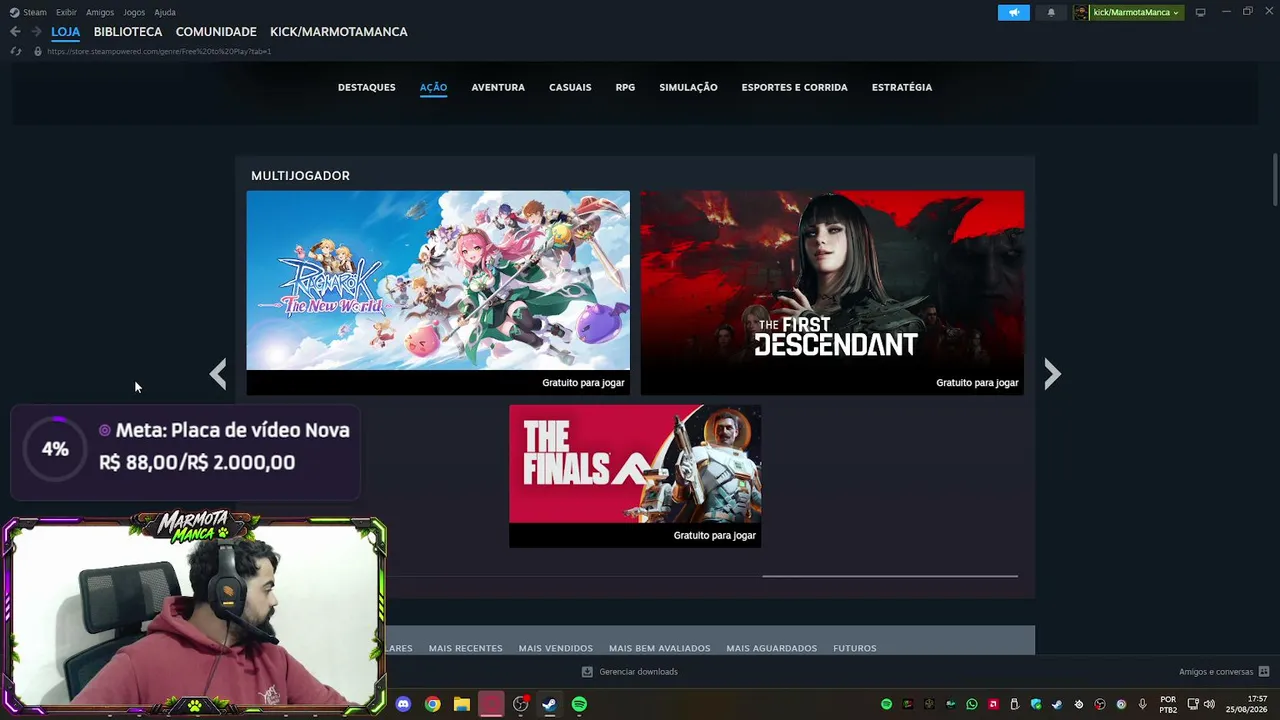Go to the LOJA tab
Viewport: 1280px width, 720px height.
[66, 32]
